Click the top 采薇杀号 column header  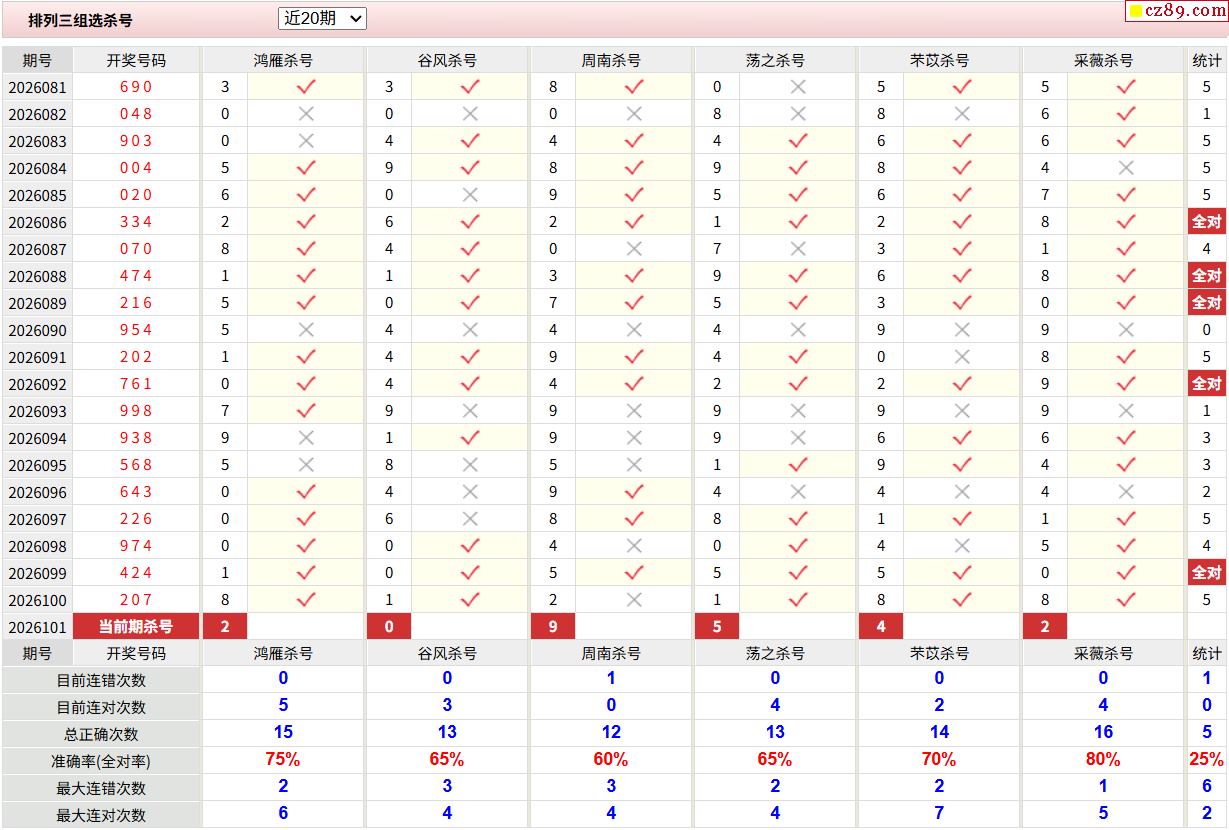point(1103,60)
